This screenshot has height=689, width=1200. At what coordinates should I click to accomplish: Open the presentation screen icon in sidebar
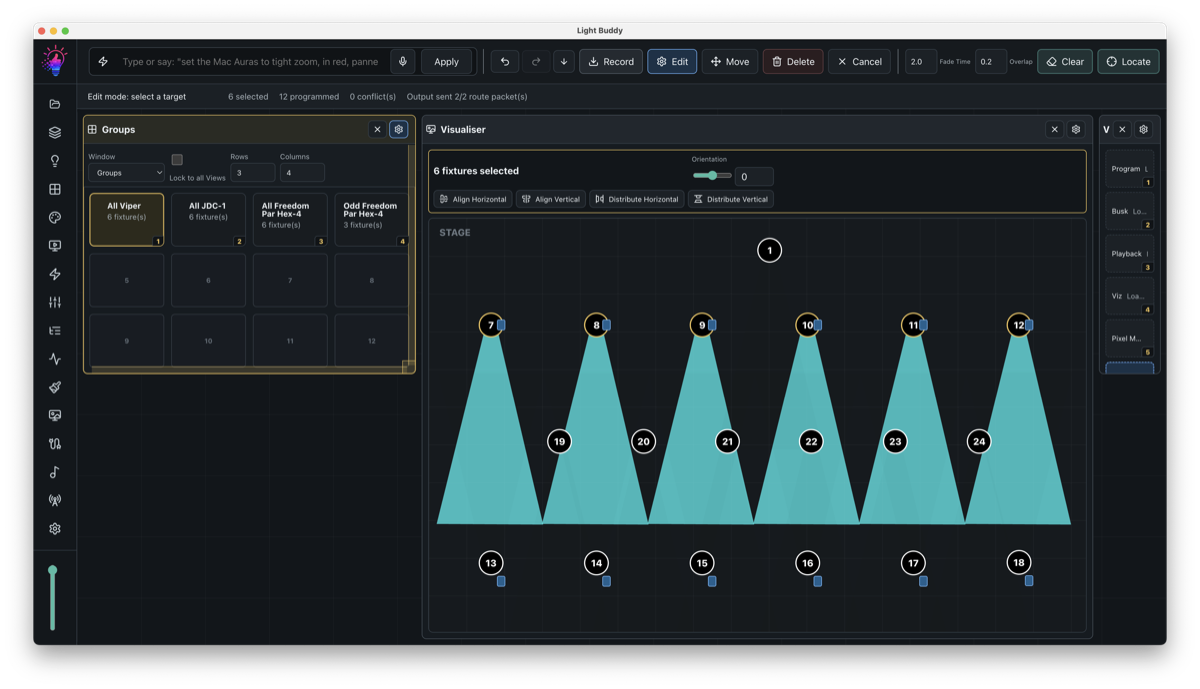point(55,415)
